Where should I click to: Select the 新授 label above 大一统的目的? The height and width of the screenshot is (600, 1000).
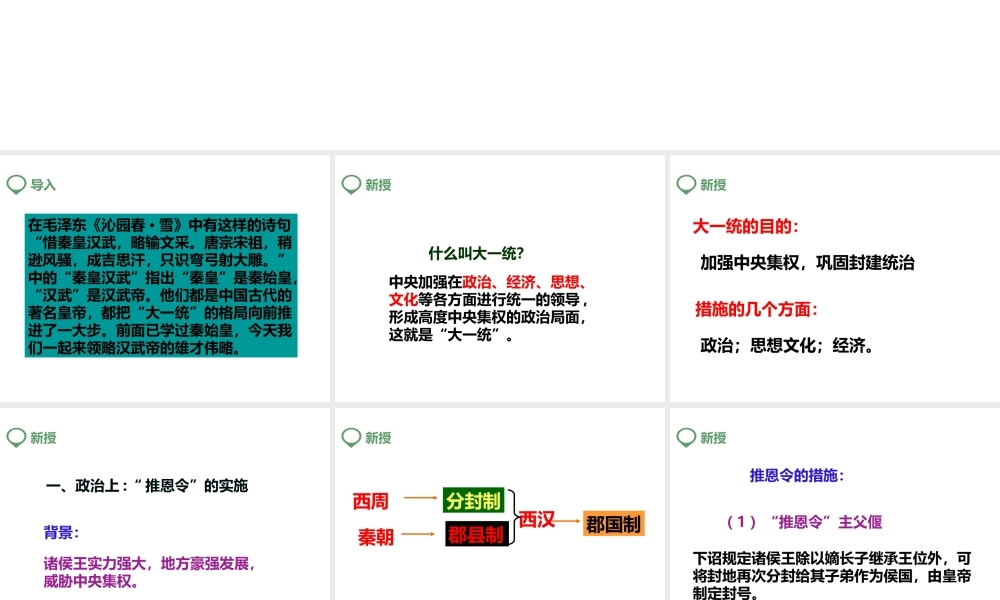713,185
